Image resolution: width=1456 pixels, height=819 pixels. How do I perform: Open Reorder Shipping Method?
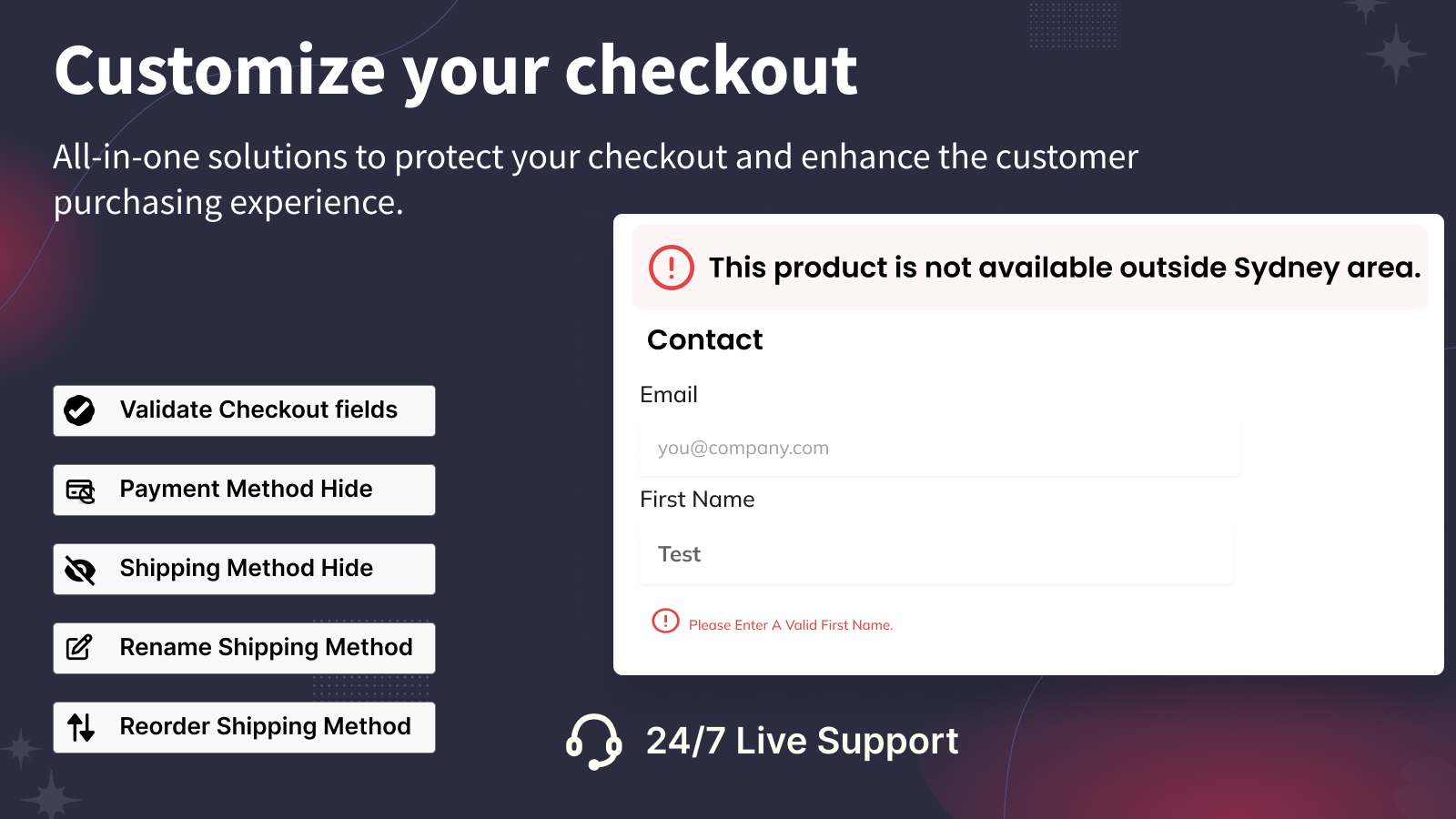[244, 727]
